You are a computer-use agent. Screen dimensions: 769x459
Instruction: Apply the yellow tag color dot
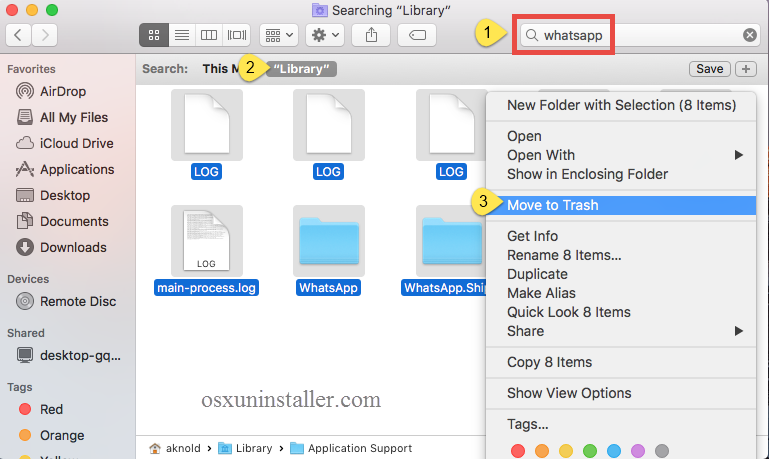pos(565,451)
